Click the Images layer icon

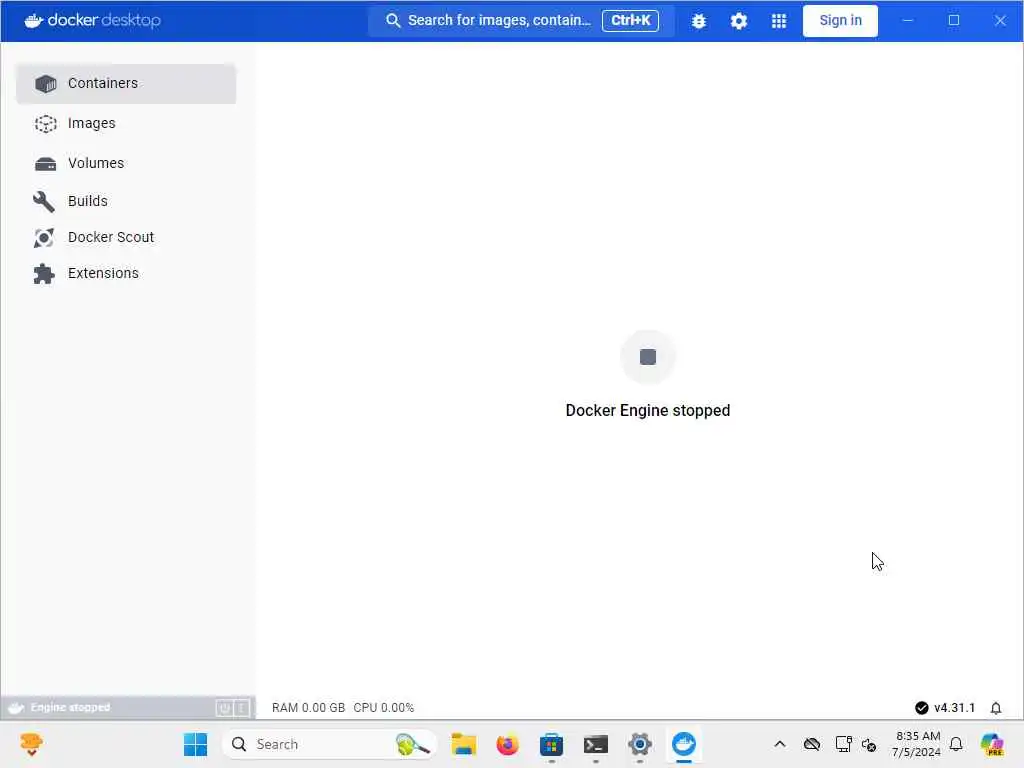[x=45, y=123]
